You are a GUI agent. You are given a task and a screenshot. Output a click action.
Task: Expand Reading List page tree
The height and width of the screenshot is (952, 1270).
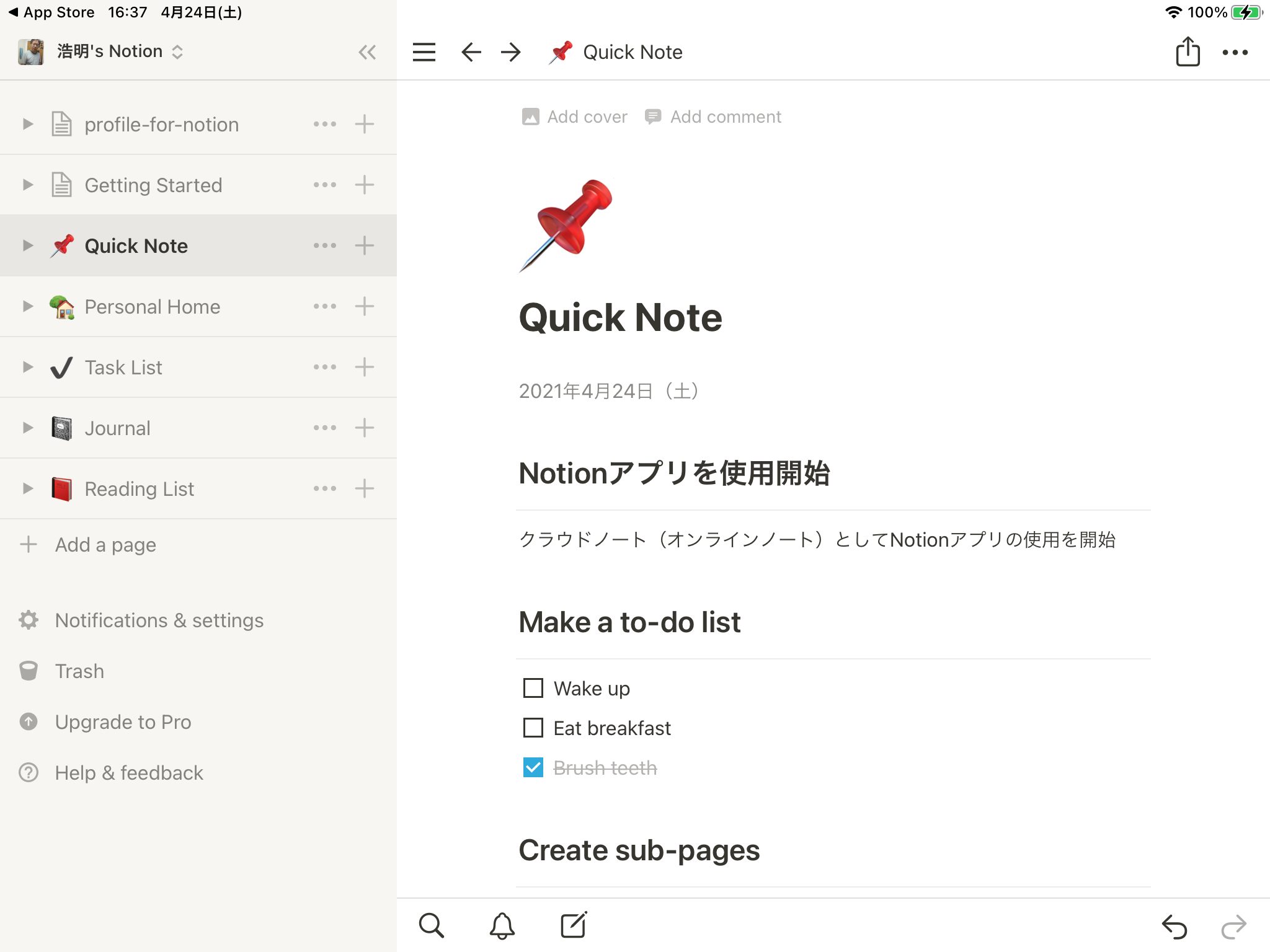(27, 488)
